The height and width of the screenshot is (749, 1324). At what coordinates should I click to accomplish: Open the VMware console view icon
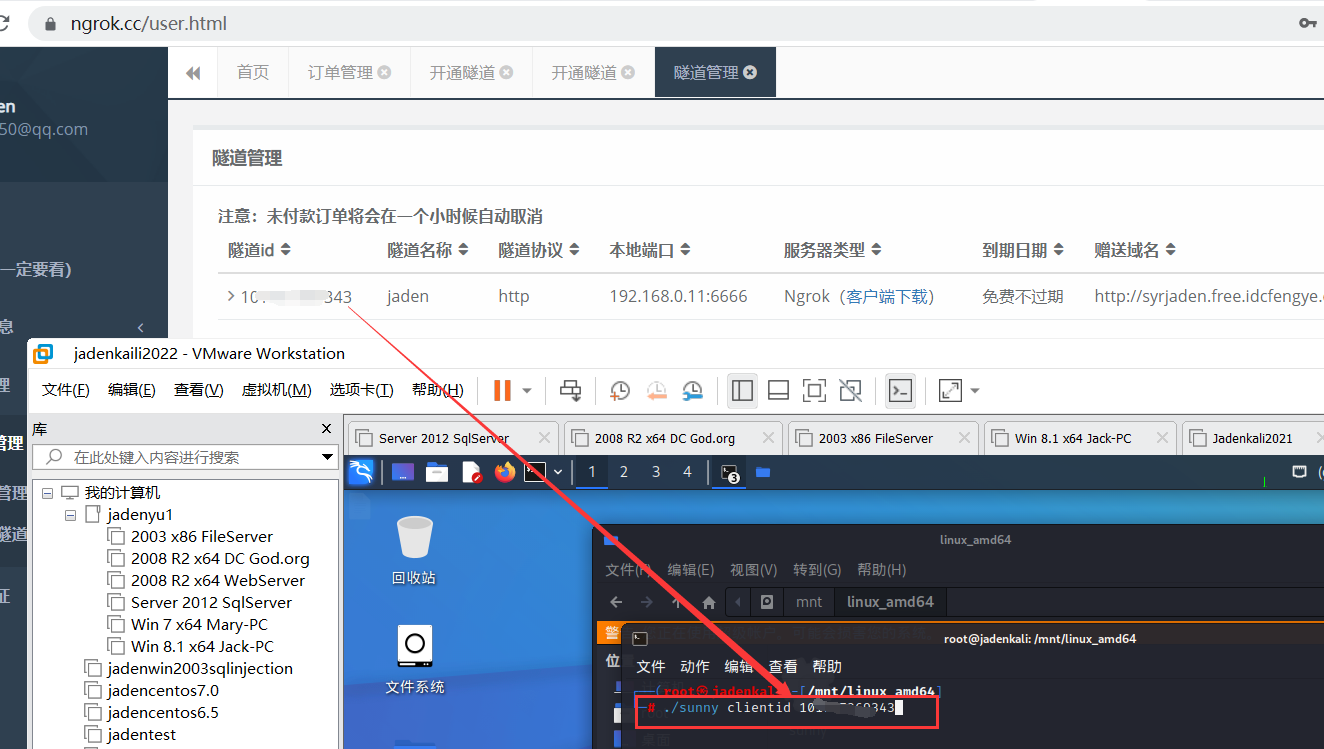click(900, 390)
